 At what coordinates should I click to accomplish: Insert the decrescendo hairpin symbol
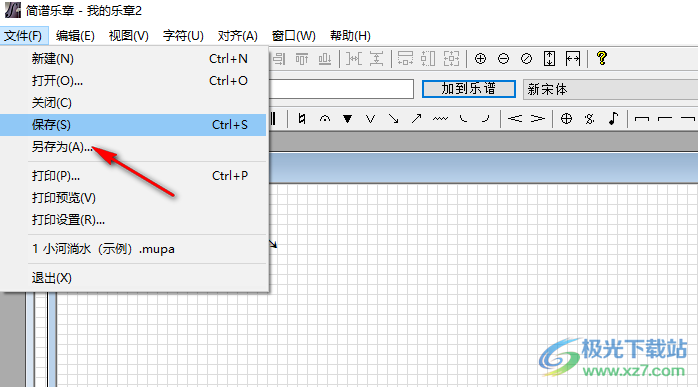537,118
